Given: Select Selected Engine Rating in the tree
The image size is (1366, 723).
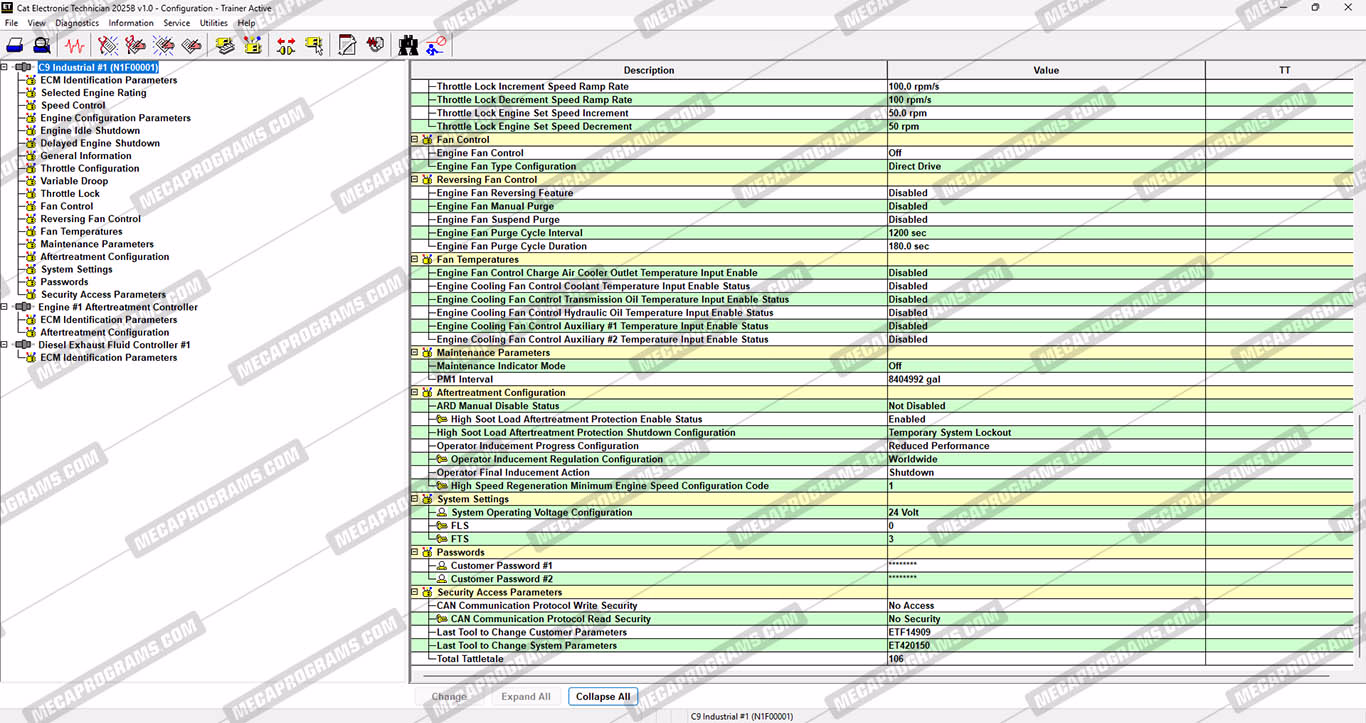Looking at the screenshot, I should pos(93,93).
